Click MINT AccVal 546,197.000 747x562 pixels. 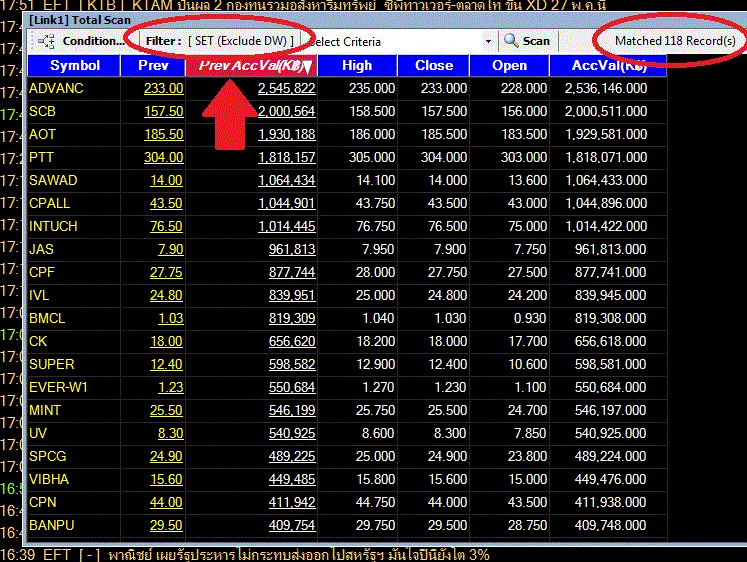610,410
